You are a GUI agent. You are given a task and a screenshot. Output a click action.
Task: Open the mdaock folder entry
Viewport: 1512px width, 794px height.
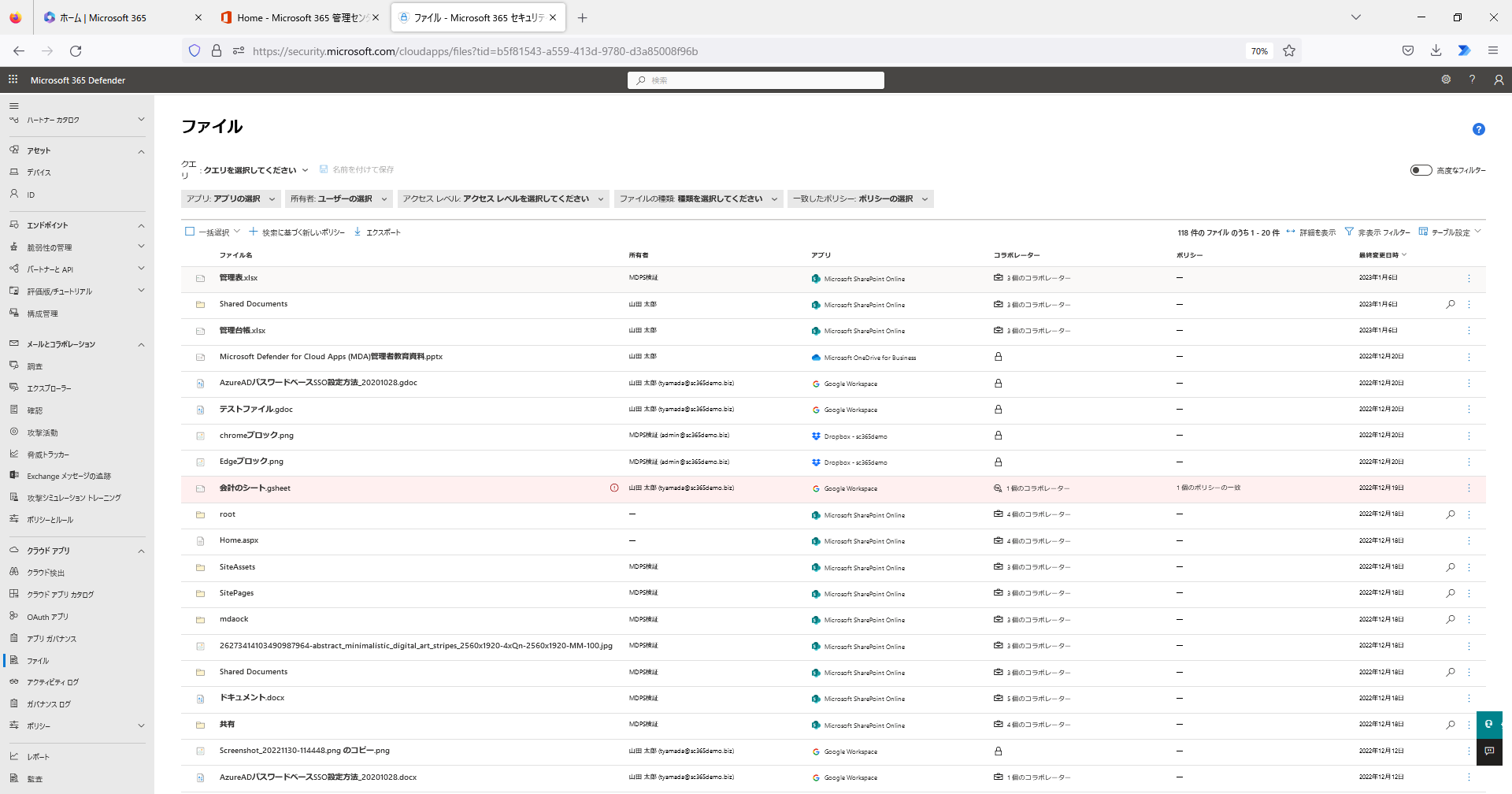tap(234, 619)
